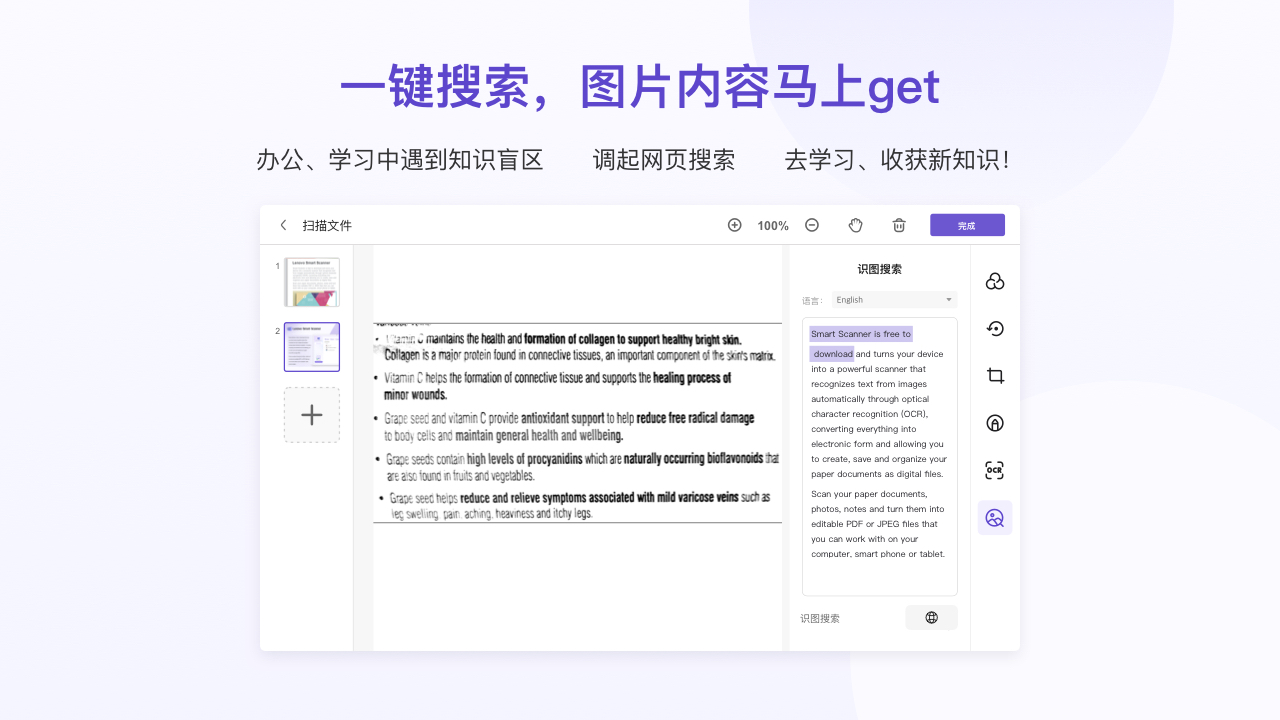Zoom in on the scanned document
The height and width of the screenshot is (720, 1280).
pyautogui.click(x=734, y=225)
